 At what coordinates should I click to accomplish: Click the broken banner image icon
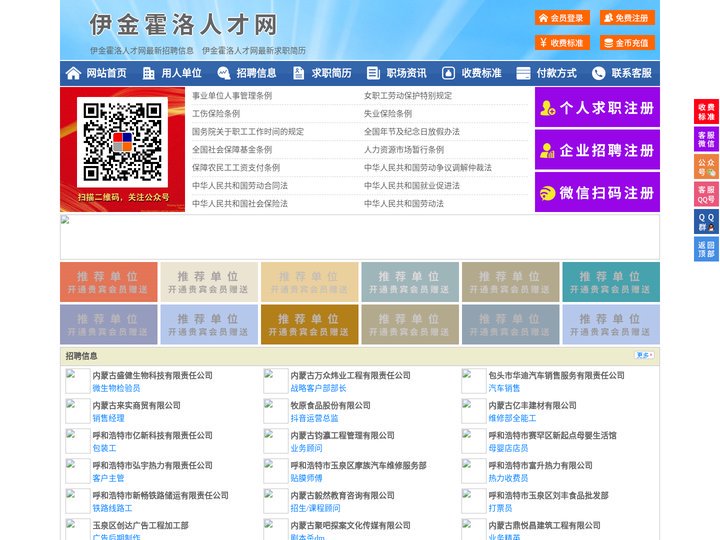(65, 219)
